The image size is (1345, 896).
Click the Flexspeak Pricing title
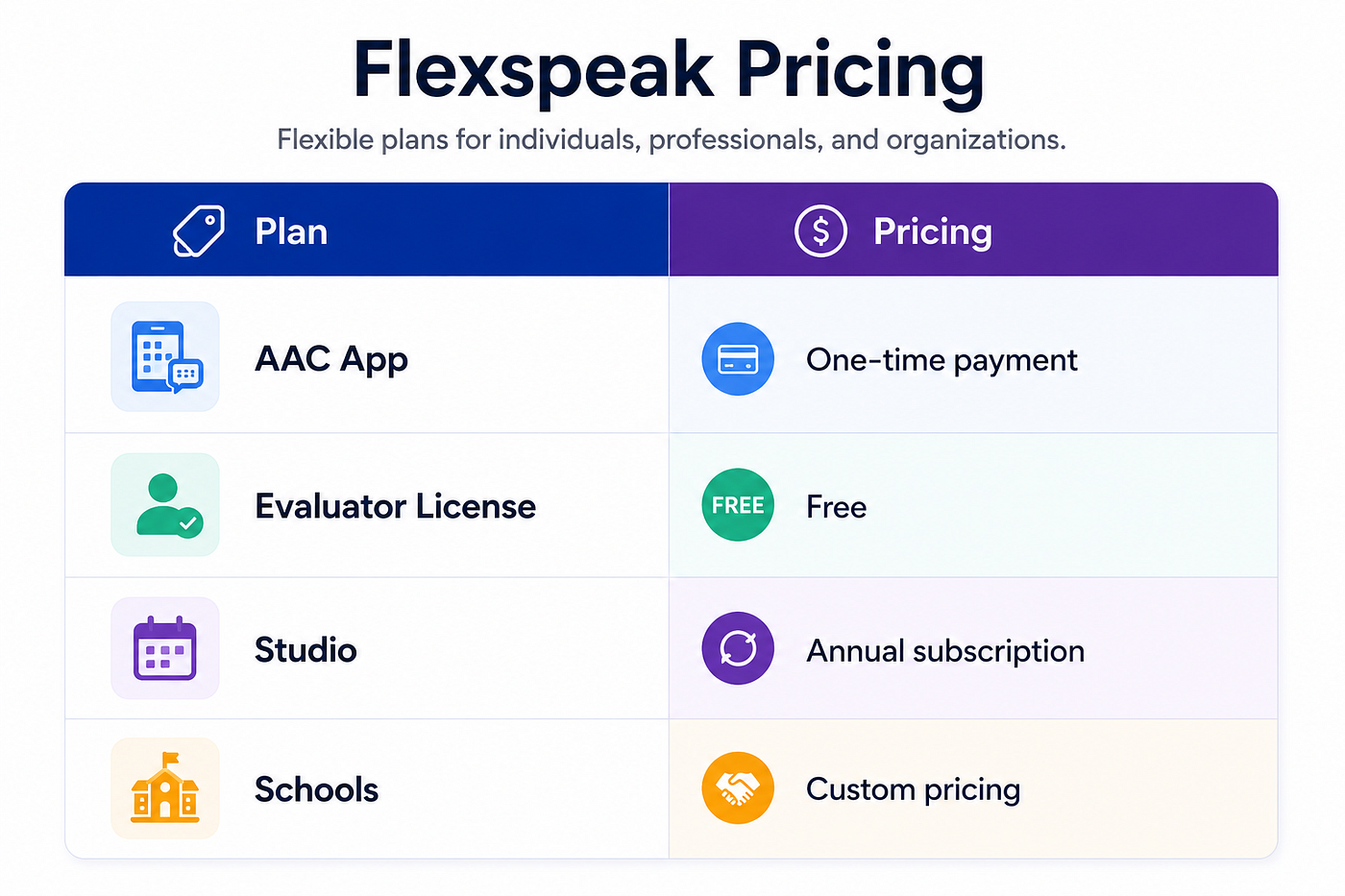point(669,70)
